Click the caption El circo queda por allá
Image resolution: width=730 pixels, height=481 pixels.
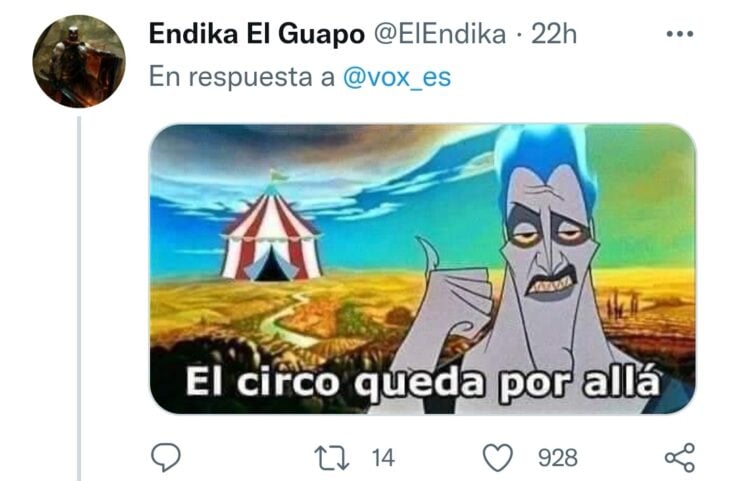coord(423,382)
